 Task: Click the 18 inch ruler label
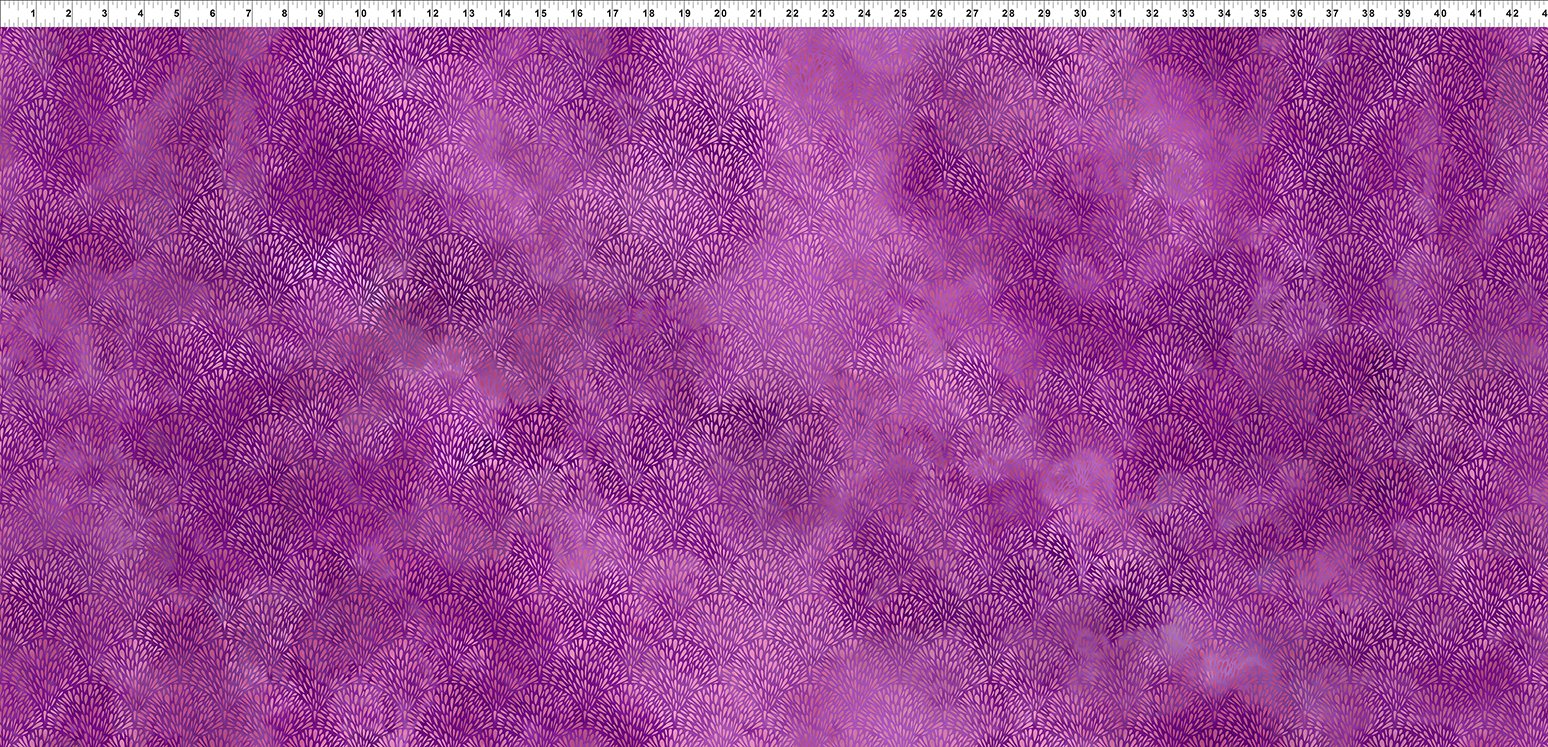[648, 14]
